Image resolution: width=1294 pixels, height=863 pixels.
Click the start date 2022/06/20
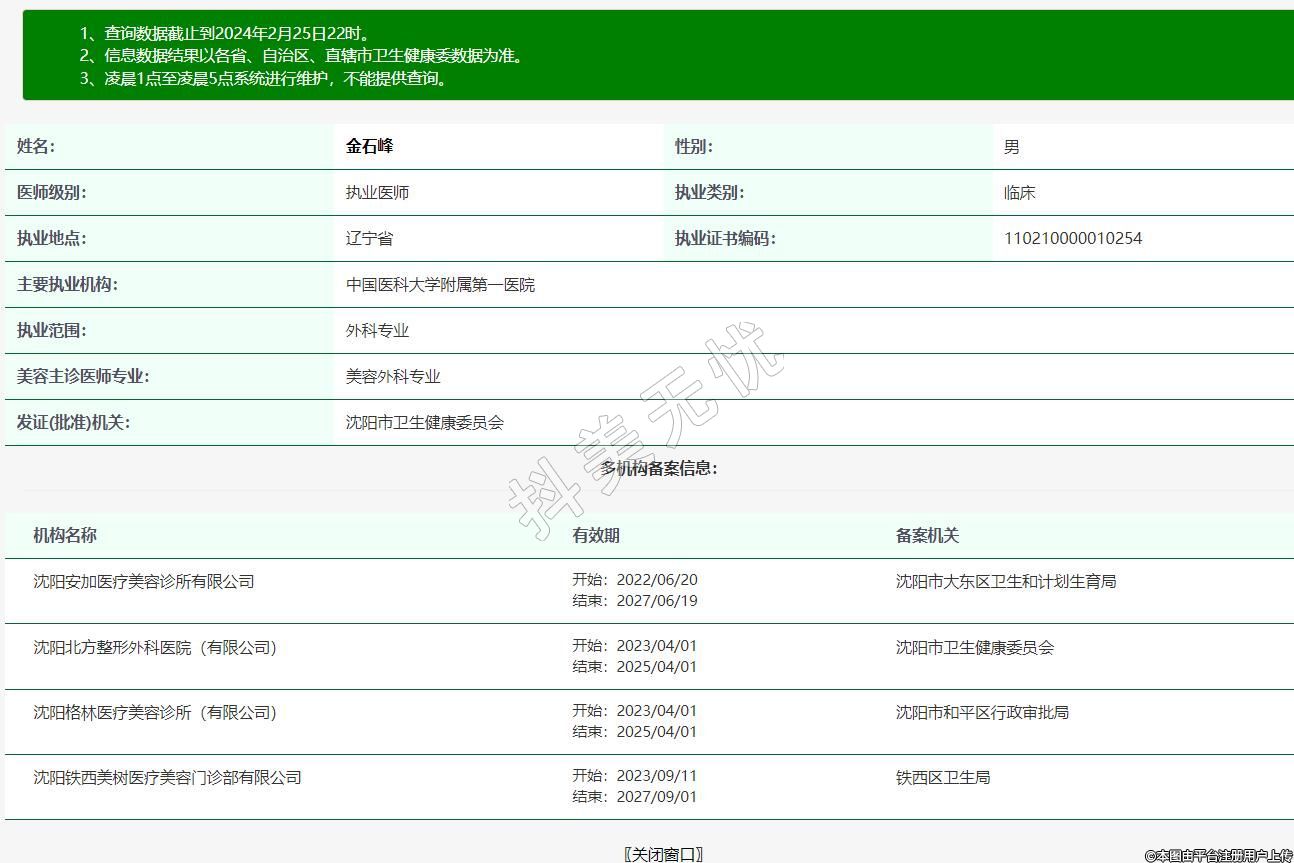tap(656, 580)
